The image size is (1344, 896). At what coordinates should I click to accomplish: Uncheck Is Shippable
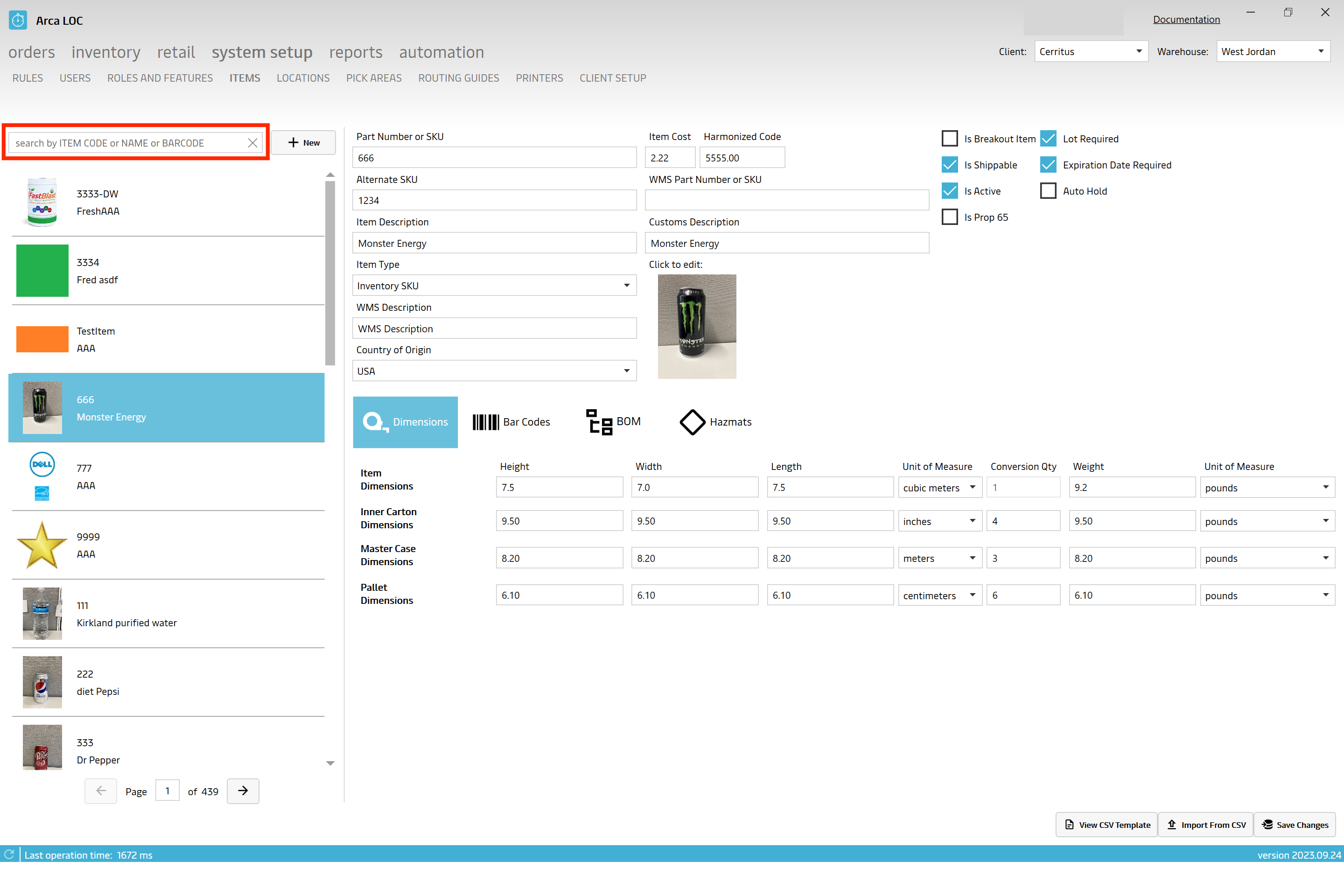(950, 165)
